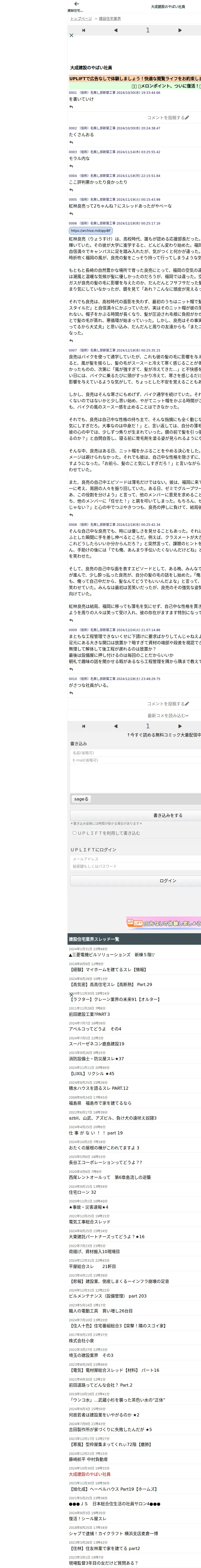Viewport: 201px width, 1568px height.
Task: Open thread 復活!シール屋スレ
Action: click(x=87, y=1518)
